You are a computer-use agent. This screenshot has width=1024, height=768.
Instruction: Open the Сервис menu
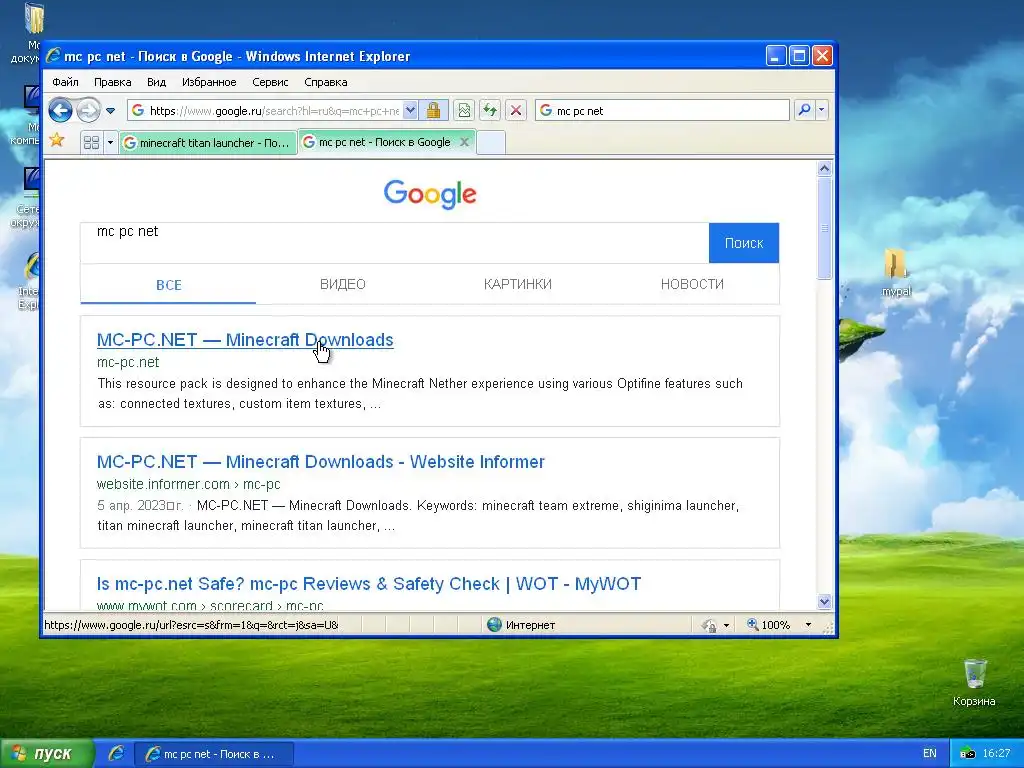(x=270, y=82)
